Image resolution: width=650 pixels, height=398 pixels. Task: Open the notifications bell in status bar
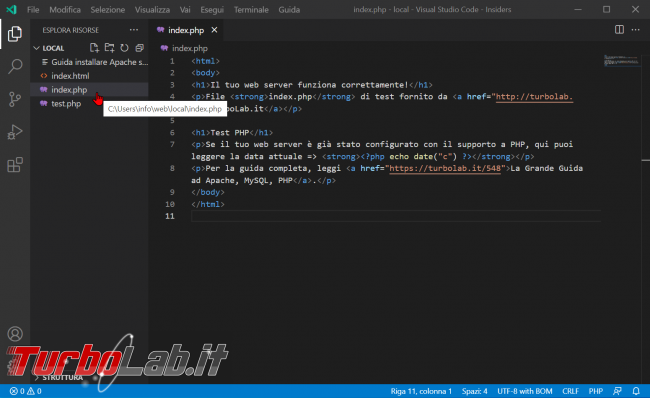coord(636,391)
